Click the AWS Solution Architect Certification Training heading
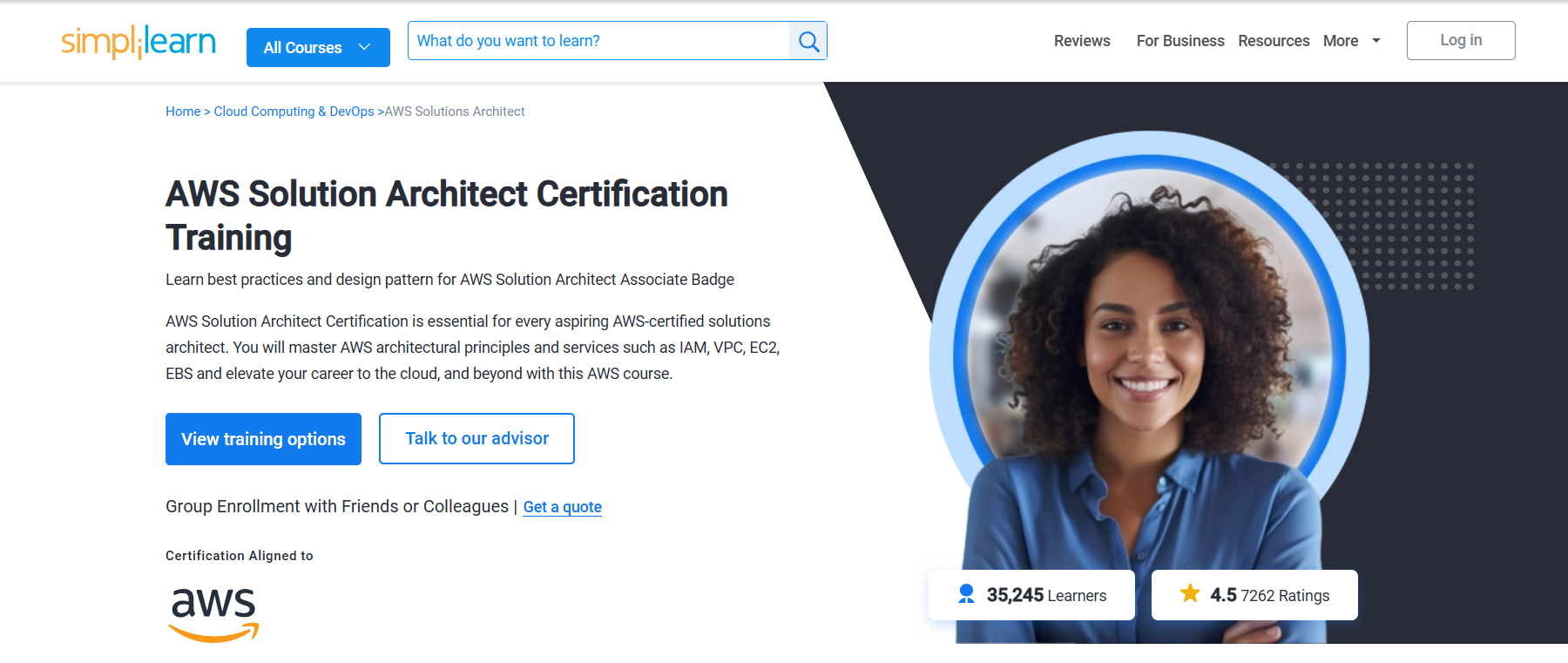Viewport: 1568px width, 663px height. (447, 215)
